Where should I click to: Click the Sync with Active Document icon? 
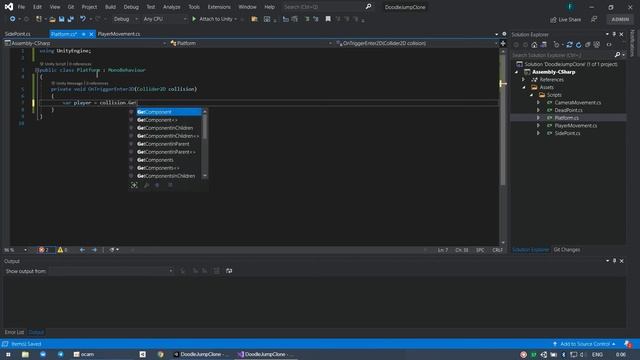(x=569, y=44)
